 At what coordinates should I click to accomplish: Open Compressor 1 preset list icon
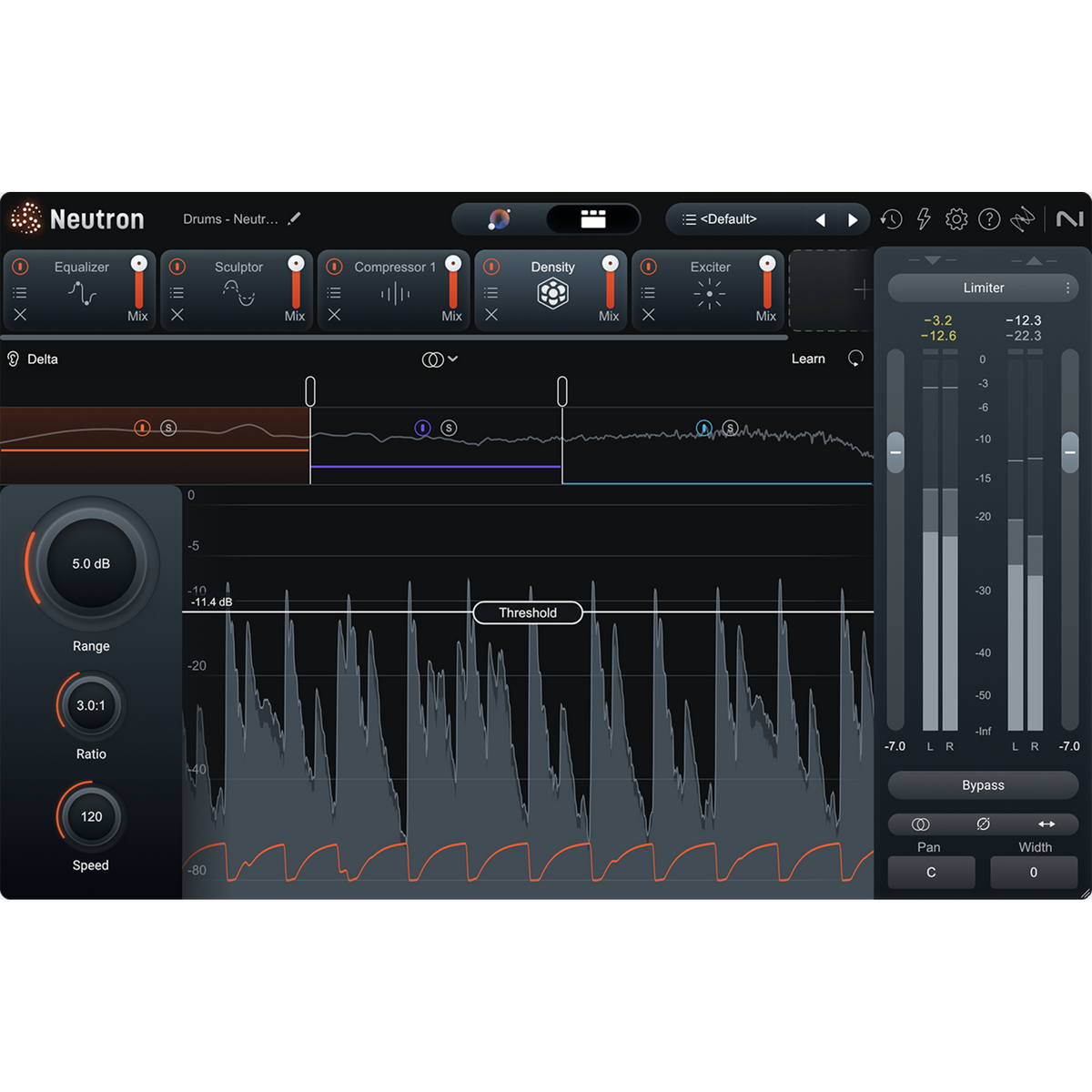coord(334,293)
